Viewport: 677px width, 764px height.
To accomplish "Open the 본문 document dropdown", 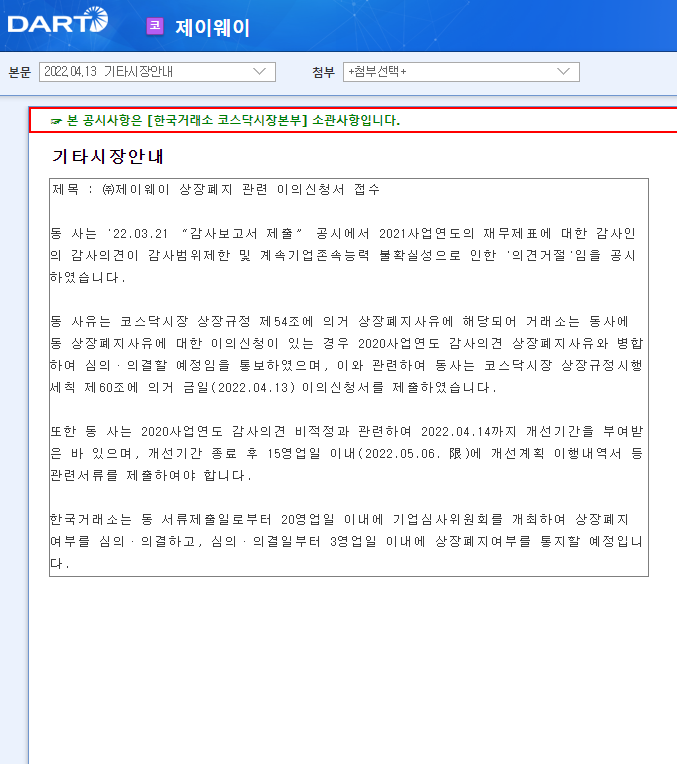I will click(157, 72).
